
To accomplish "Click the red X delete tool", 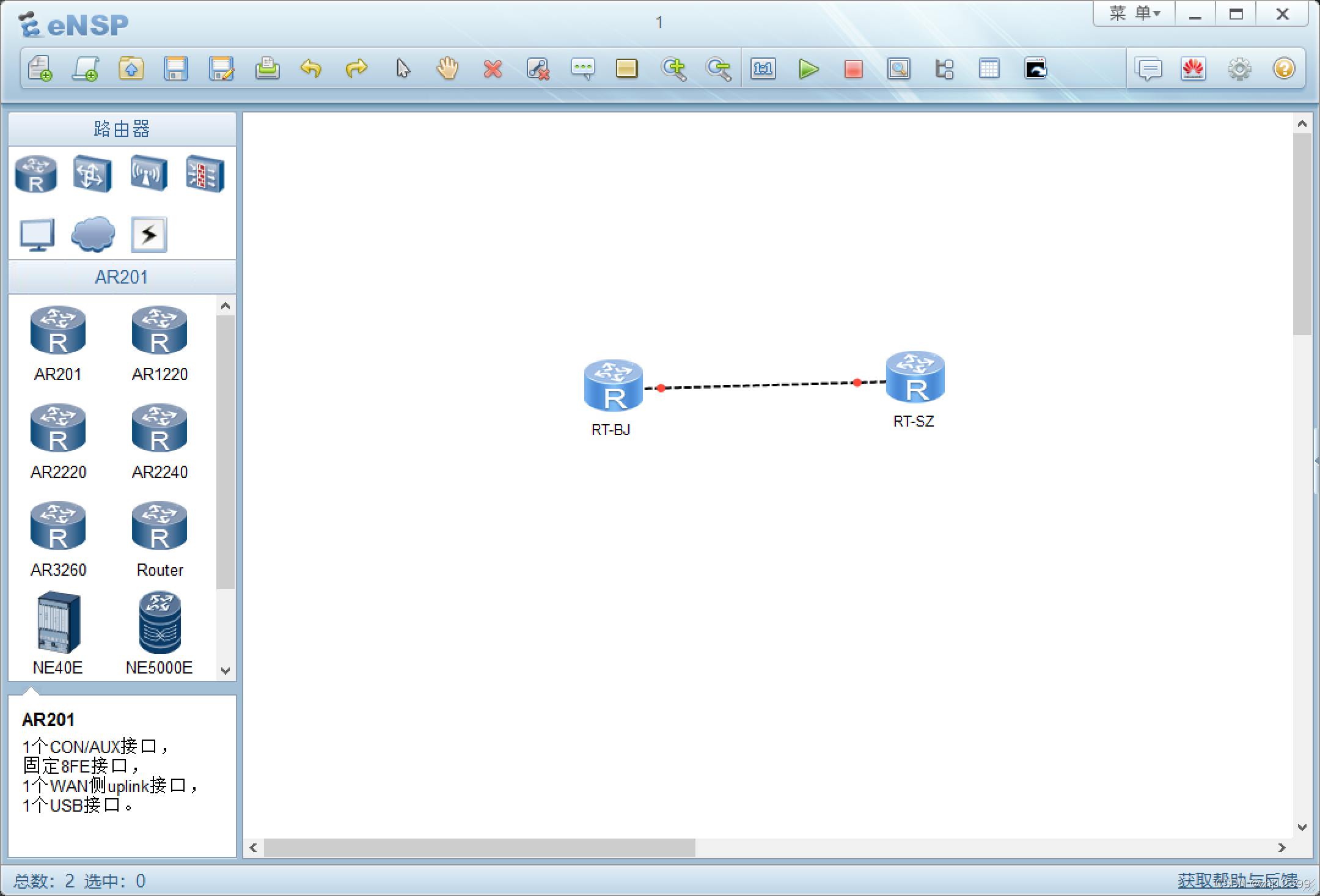I will point(493,69).
